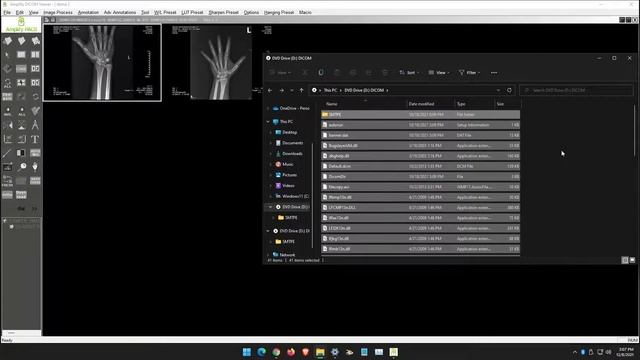Select the line measurement tool
The height and width of the screenshot is (360, 640).
pos(7,153)
